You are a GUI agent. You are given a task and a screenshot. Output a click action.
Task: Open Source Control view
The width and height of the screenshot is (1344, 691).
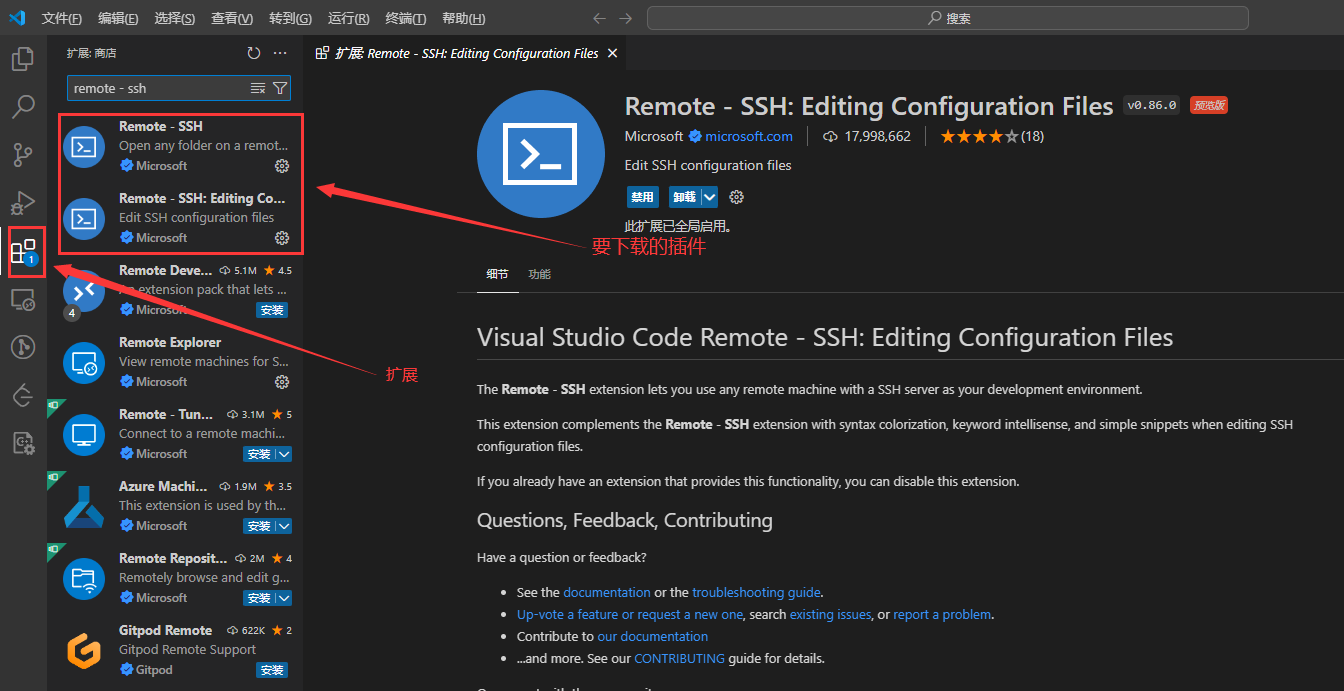23,155
